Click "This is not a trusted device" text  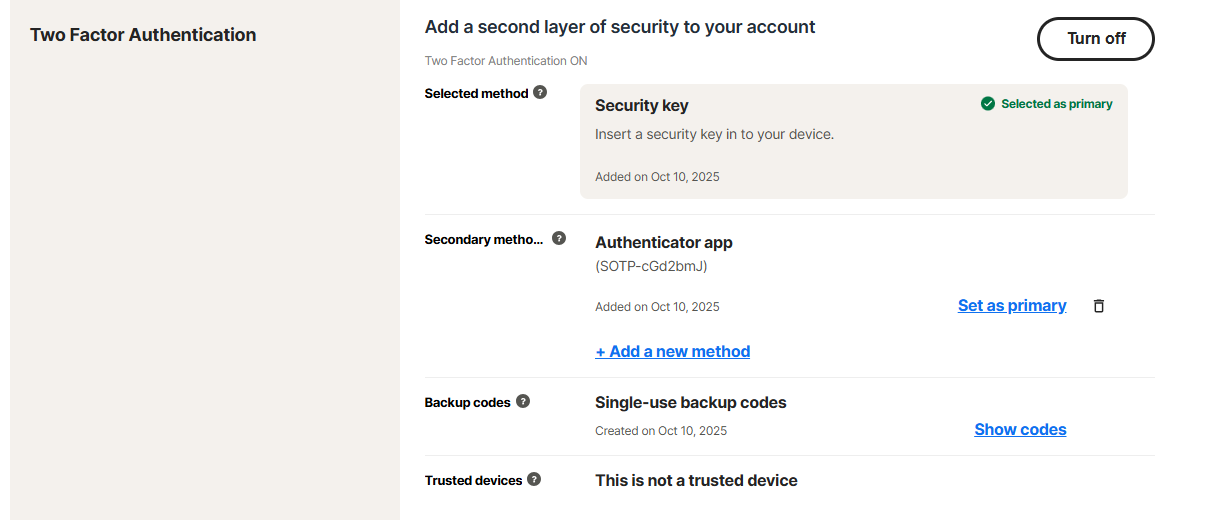click(696, 481)
